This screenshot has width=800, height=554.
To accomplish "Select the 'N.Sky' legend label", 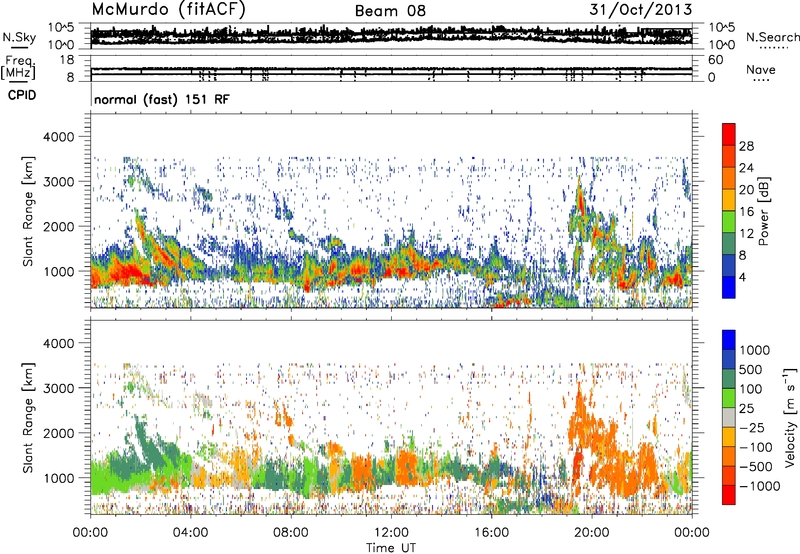I will (x=19, y=37).
